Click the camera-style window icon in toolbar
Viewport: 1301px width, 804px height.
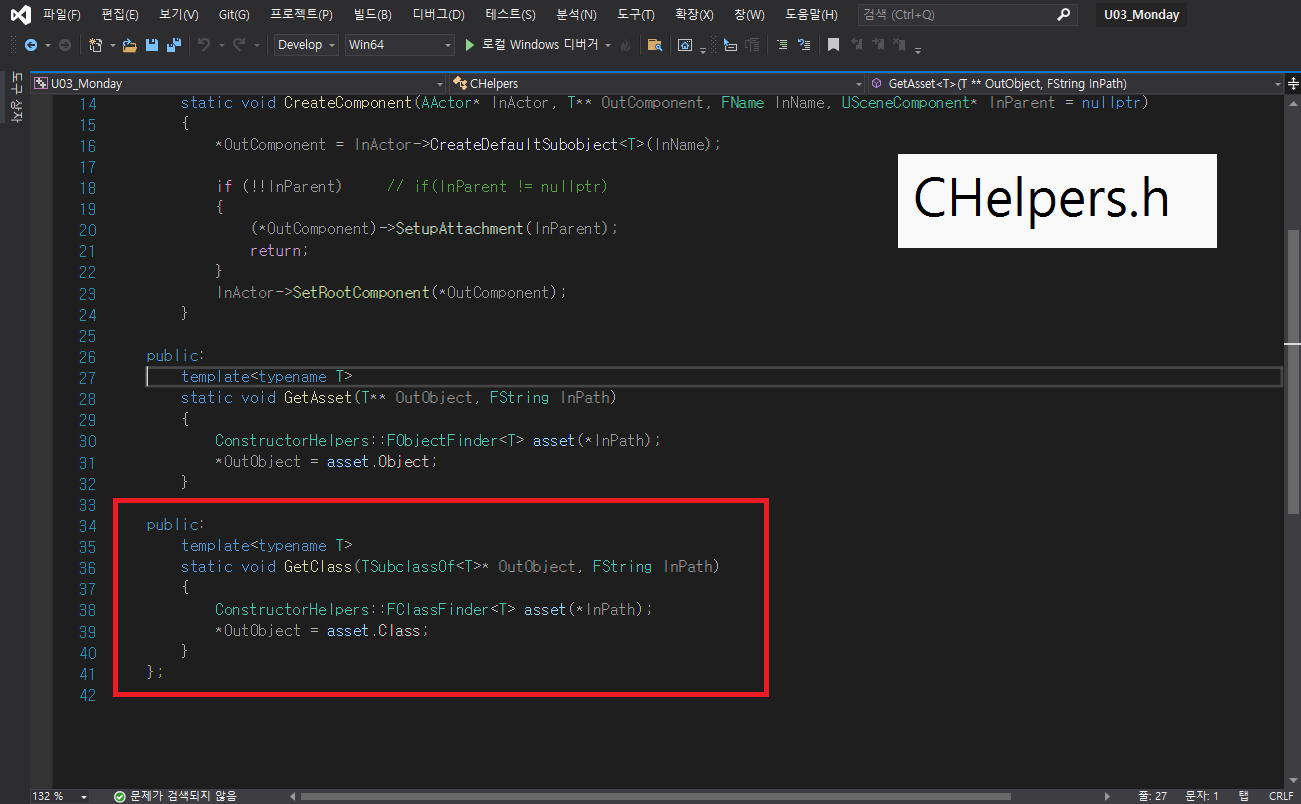(685, 45)
